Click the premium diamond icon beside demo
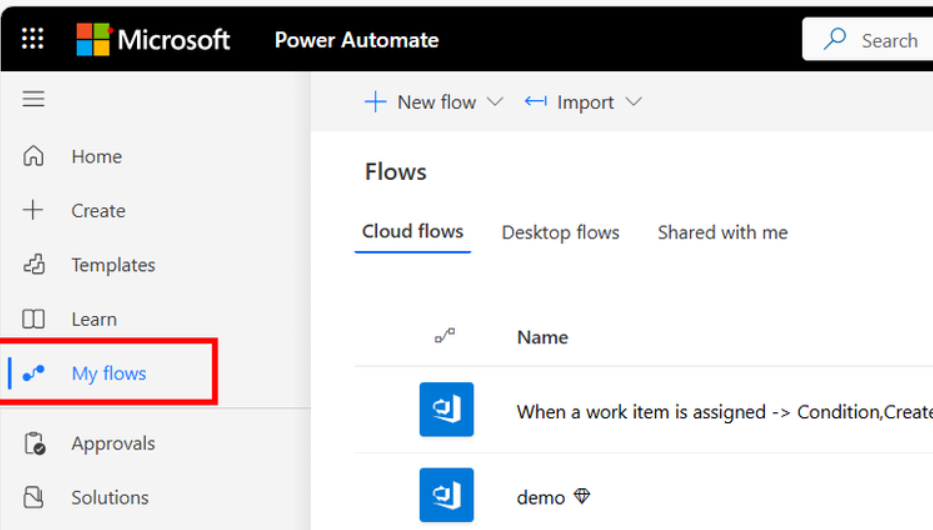Screen dimensions: 933x530 [582, 495]
